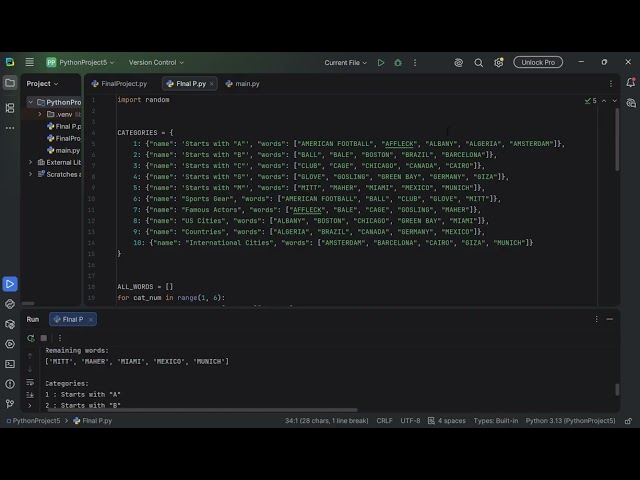The width and height of the screenshot is (640, 480).
Task: Click inspections widget showing 5
Action: (591, 100)
